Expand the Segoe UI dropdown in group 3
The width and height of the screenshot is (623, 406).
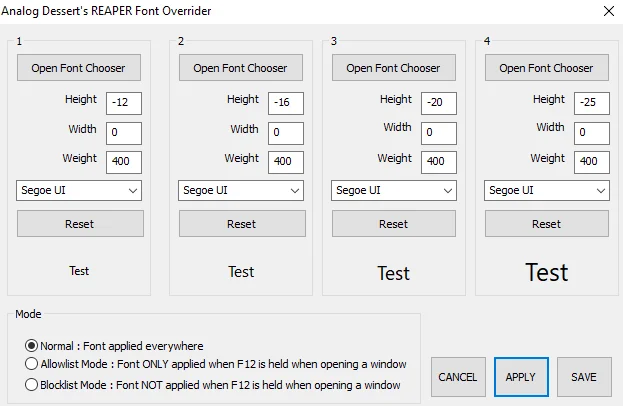(394, 191)
